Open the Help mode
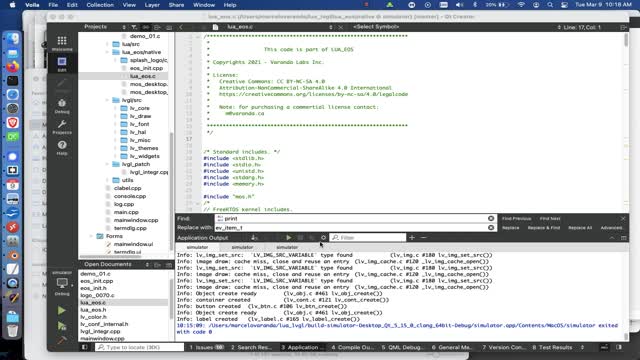The image size is (640, 360). pos(62,147)
